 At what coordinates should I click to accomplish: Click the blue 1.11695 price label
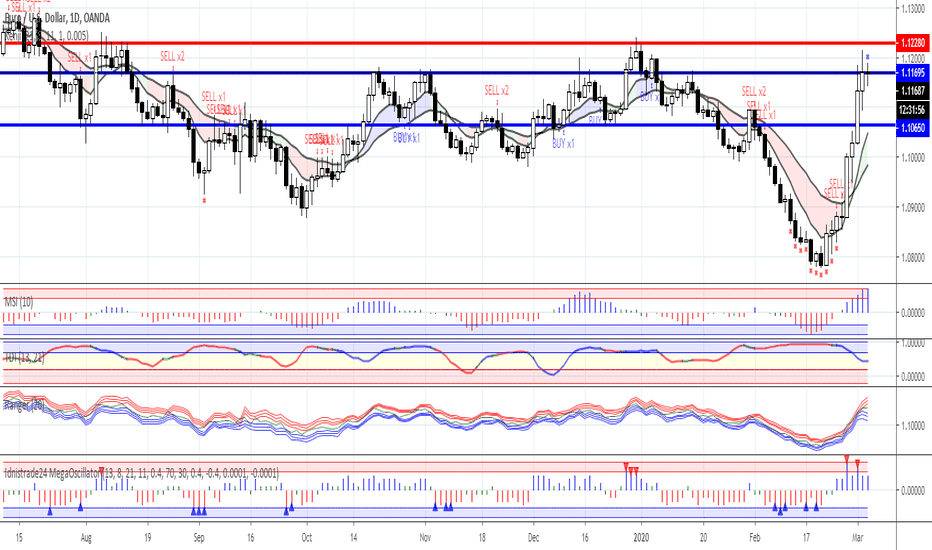click(x=912, y=73)
